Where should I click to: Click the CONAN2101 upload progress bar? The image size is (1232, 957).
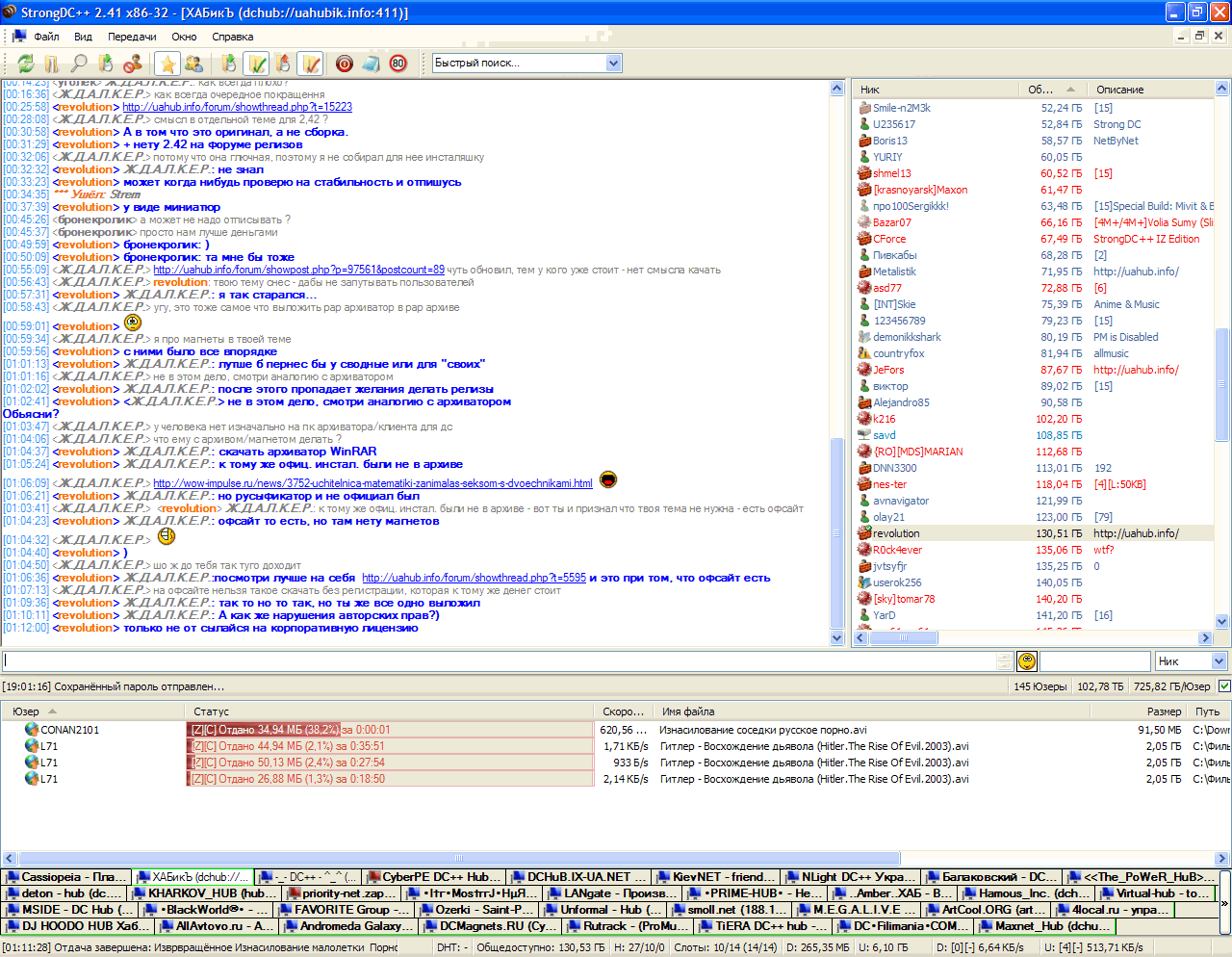tap(389, 730)
